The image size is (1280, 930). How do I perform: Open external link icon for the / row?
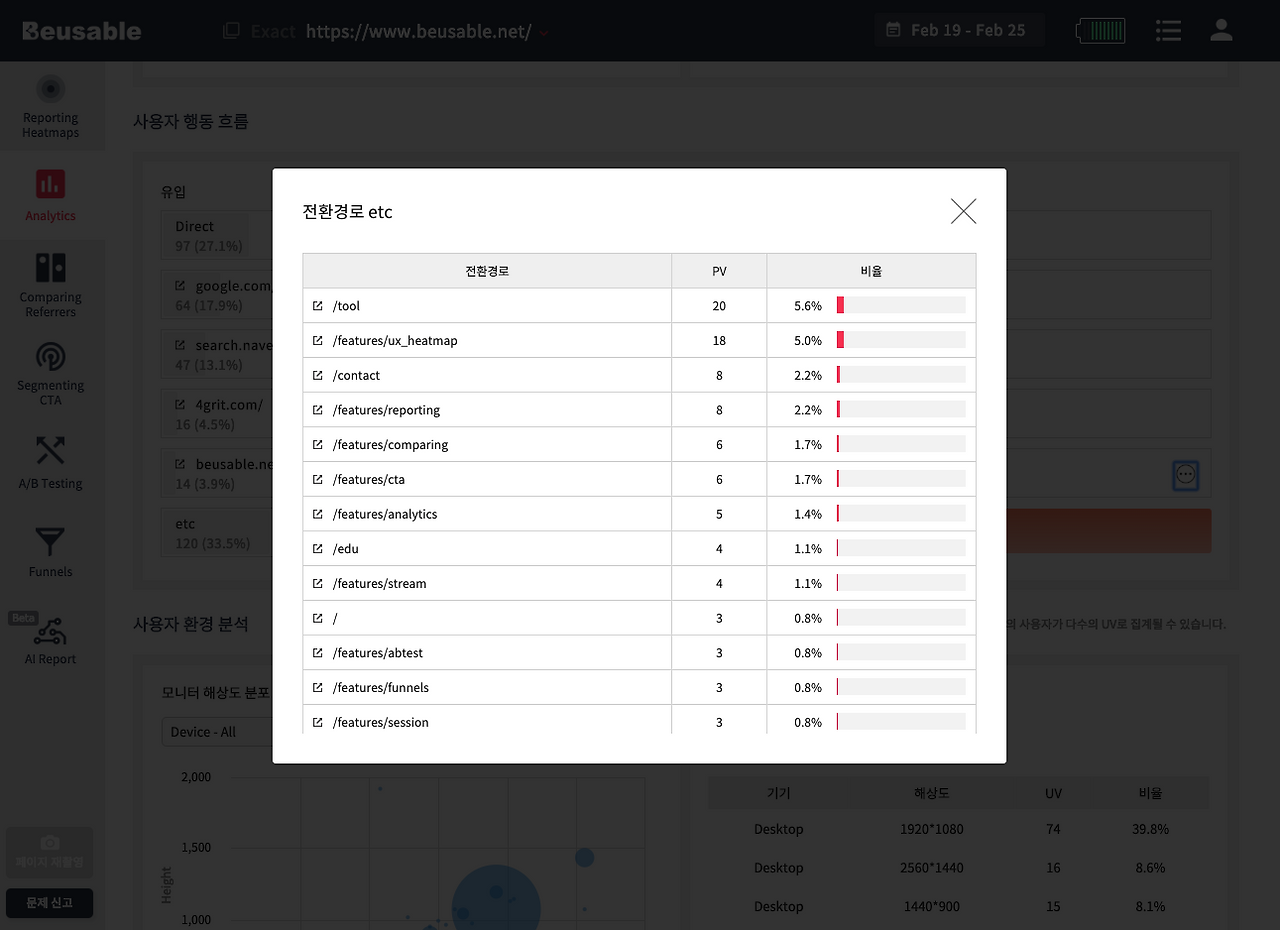[318, 618]
